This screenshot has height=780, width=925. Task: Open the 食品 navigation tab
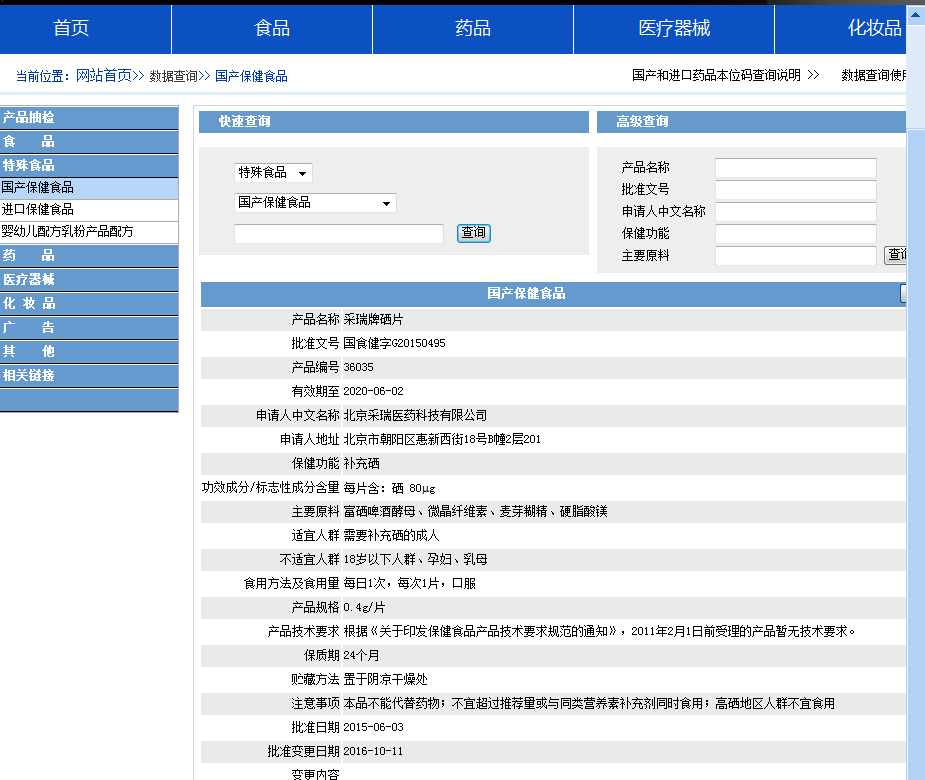pyautogui.click(x=272, y=28)
